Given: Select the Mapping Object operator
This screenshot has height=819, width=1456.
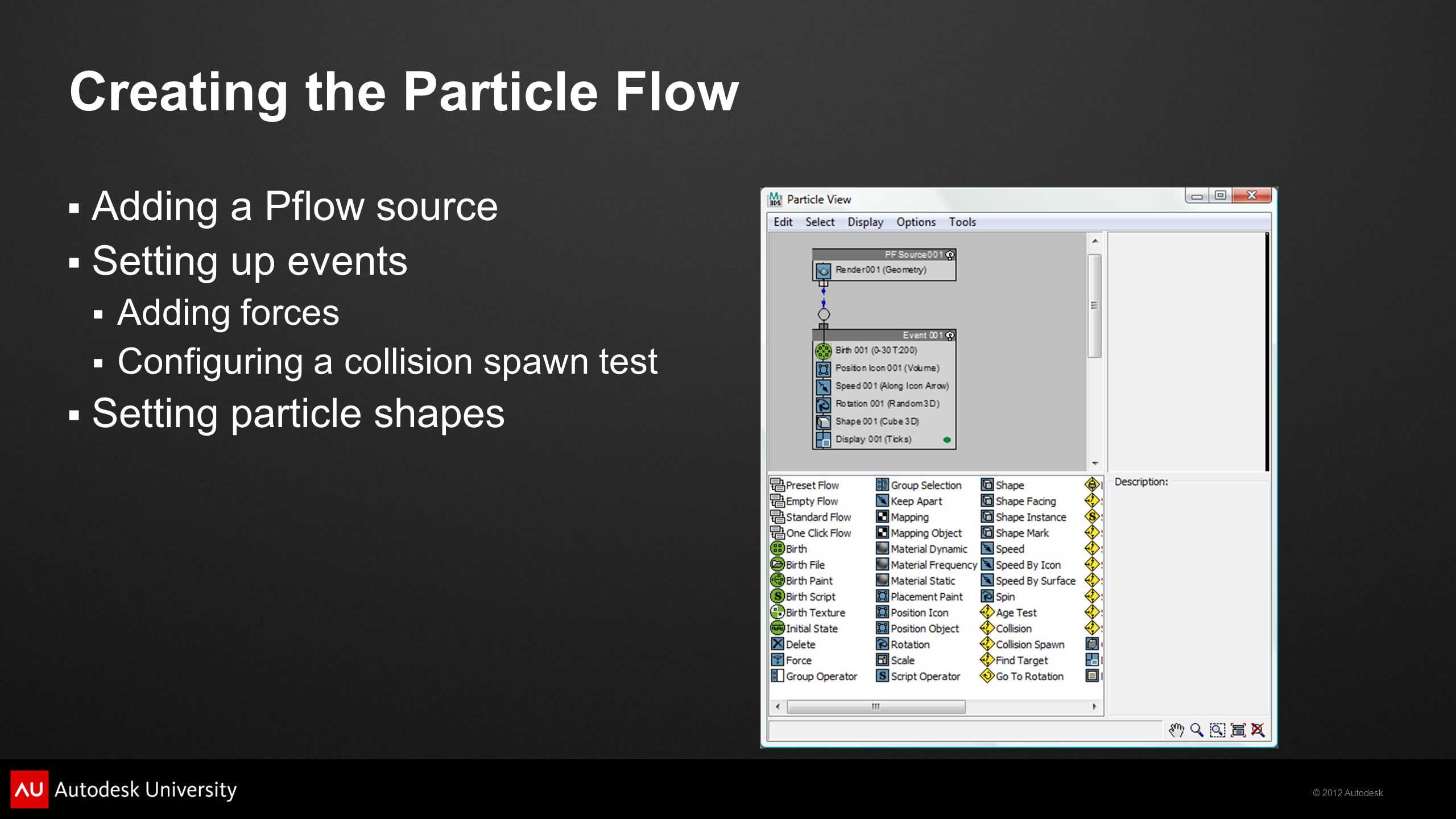Looking at the screenshot, I should click(919, 533).
